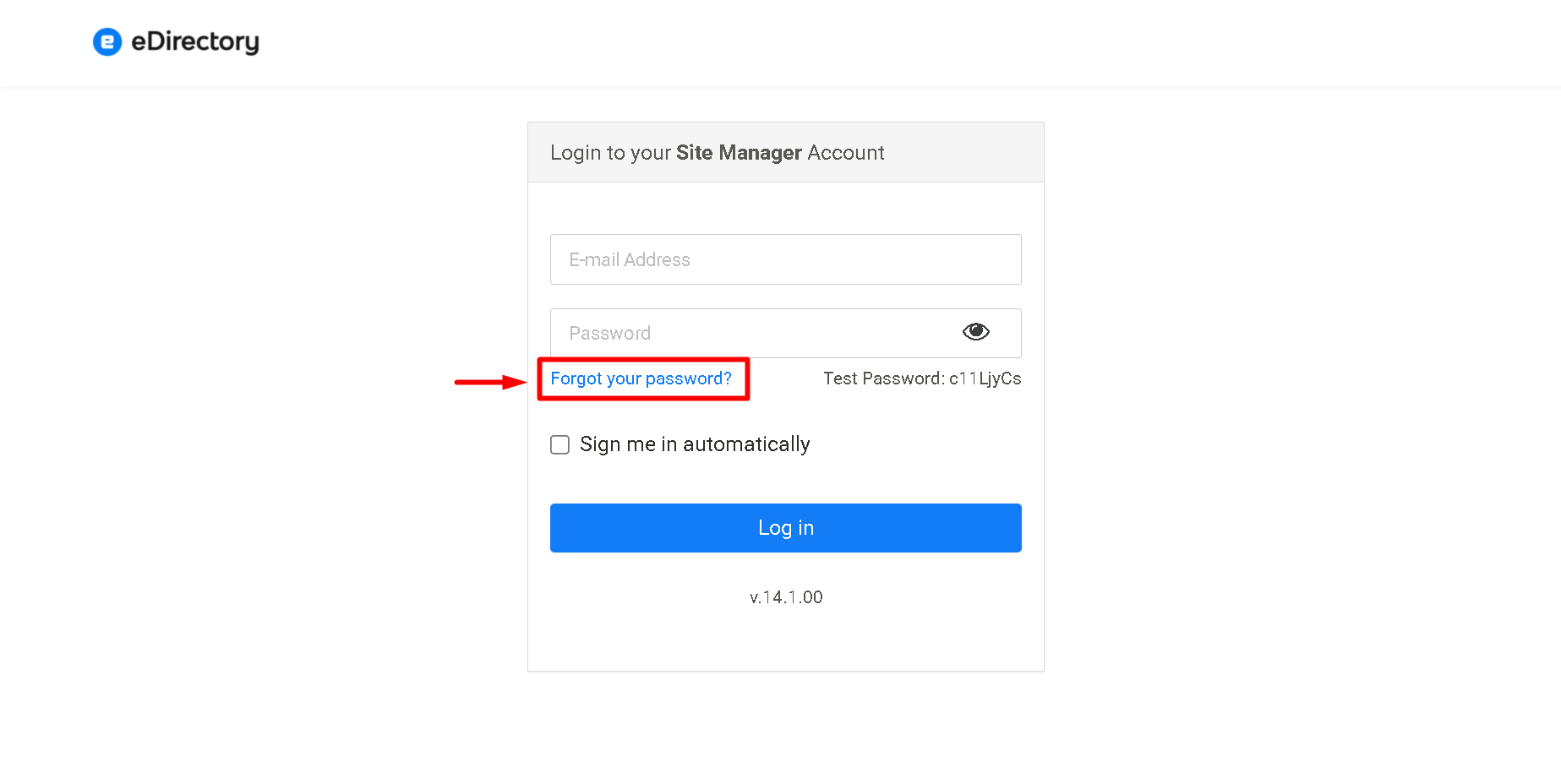This screenshot has width=1561, height=784.
Task: Click the "Test Password: c11LjyCs" text
Action: point(922,378)
